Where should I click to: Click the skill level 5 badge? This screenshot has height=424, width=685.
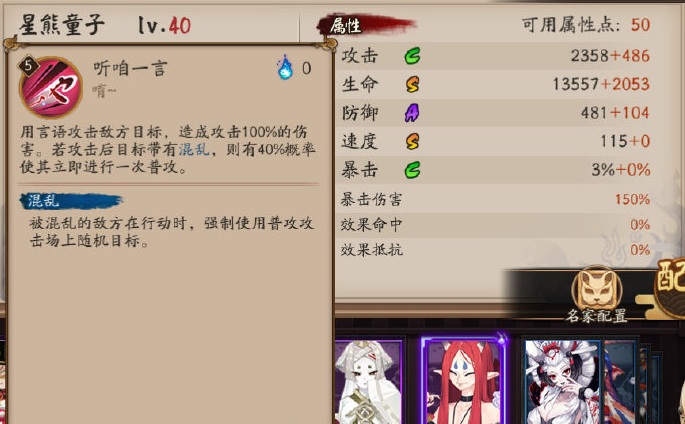point(28,66)
